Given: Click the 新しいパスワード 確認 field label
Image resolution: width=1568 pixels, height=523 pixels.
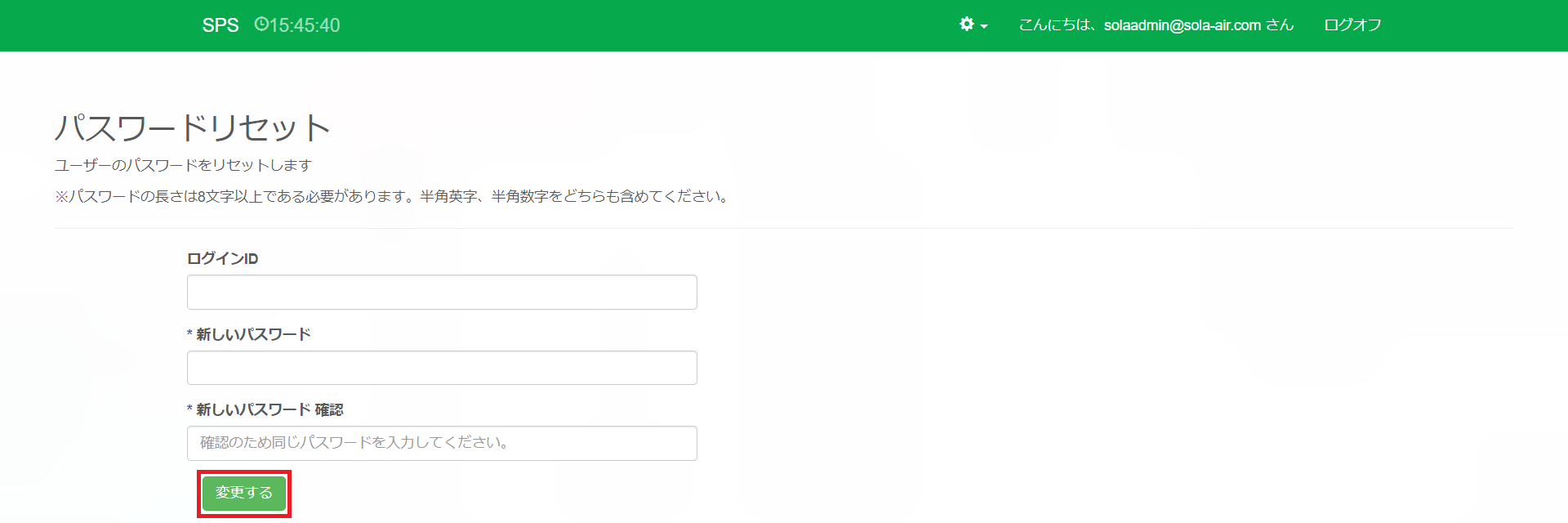Looking at the screenshot, I should coord(269,409).
